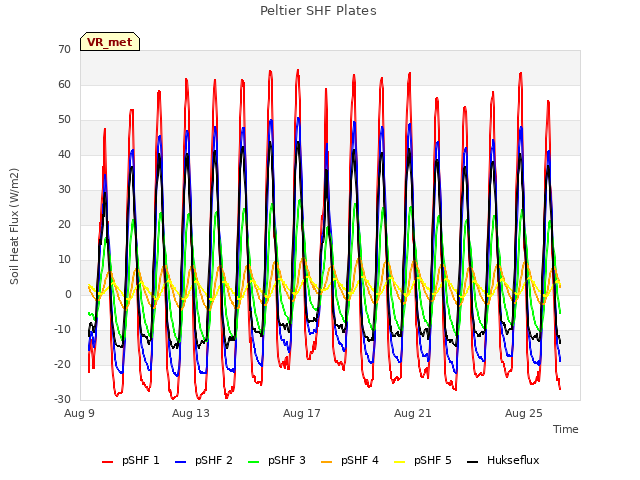
Task: Click the Aug 9 x-axis tick label
Action: pos(79,413)
